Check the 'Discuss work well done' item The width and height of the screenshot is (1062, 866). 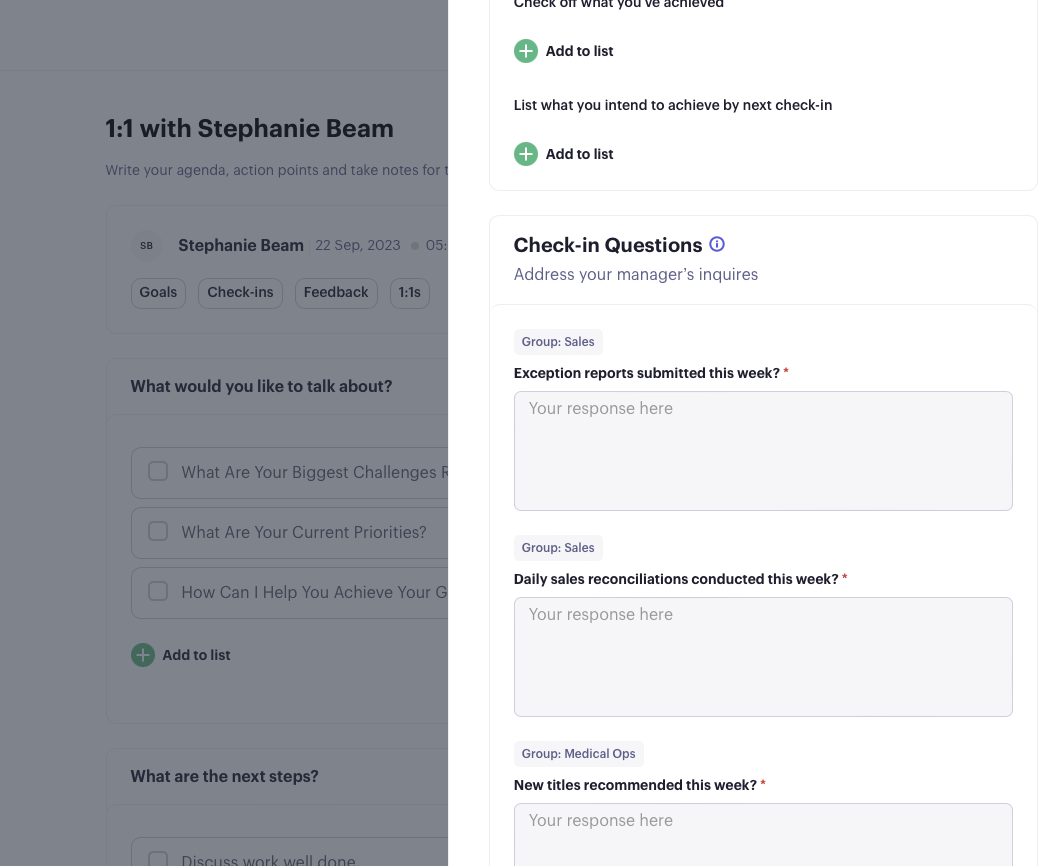(158, 859)
